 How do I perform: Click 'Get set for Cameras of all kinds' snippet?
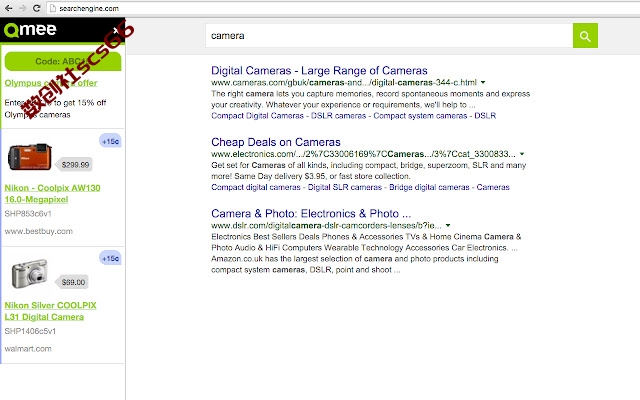(x=369, y=171)
